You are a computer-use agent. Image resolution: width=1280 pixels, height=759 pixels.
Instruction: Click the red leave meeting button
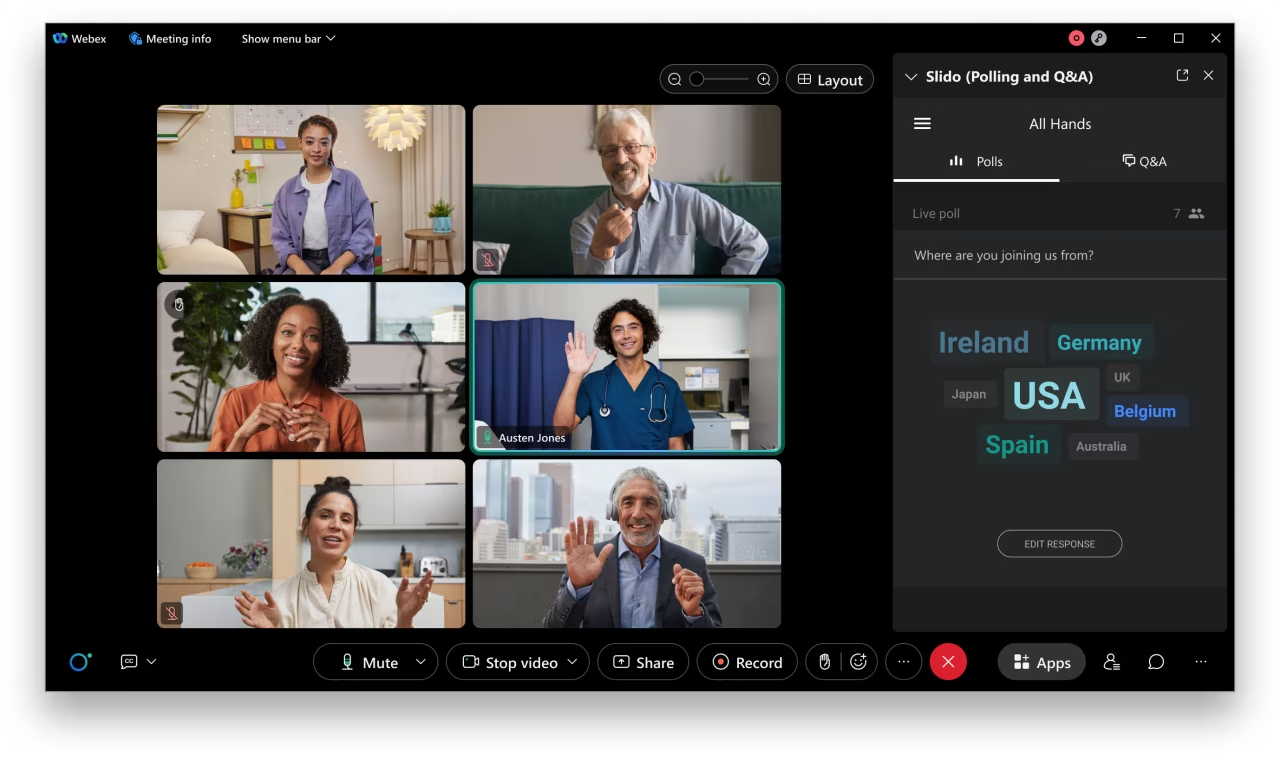click(948, 662)
